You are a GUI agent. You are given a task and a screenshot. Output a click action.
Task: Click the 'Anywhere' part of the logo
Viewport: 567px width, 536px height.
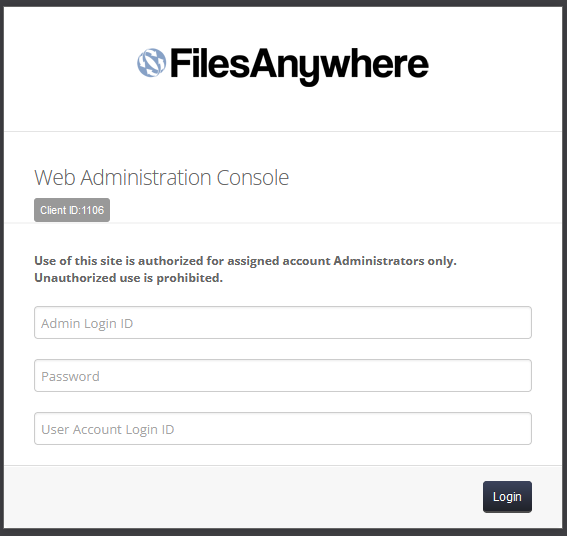click(x=340, y=66)
